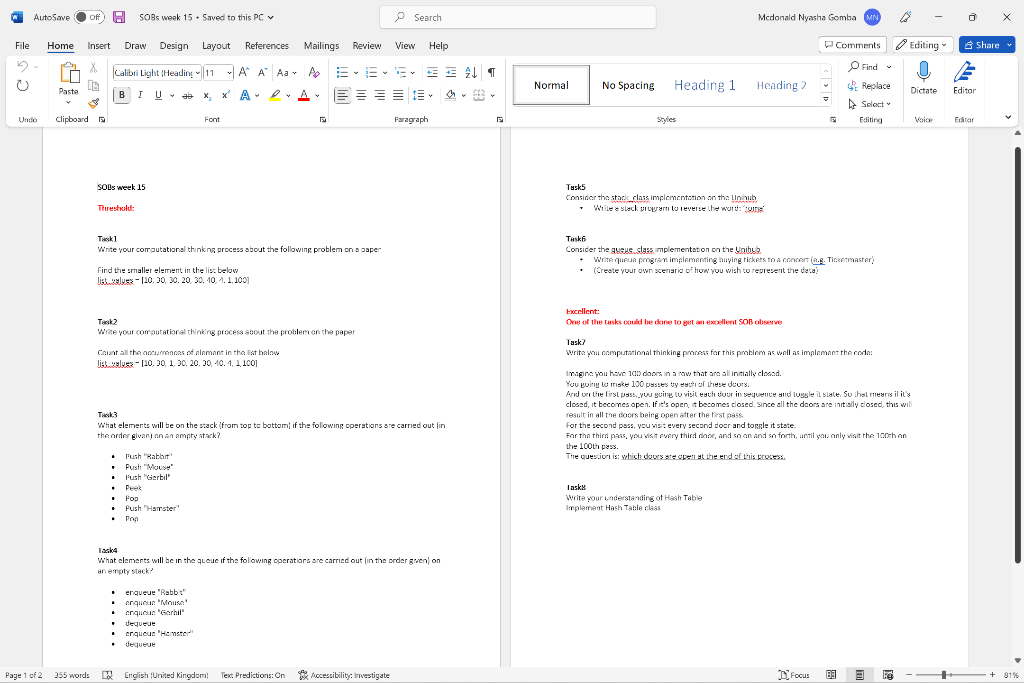Open the font name dropdown
This screenshot has width=1024, height=683.
pyautogui.click(x=197, y=72)
